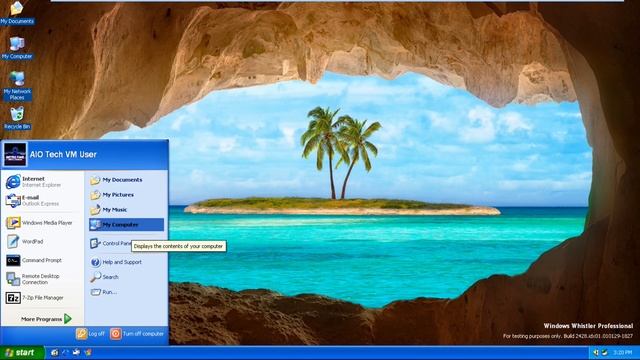Open the Run... dialog
Viewport: 640px width, 360px height.
pos(127,292)
